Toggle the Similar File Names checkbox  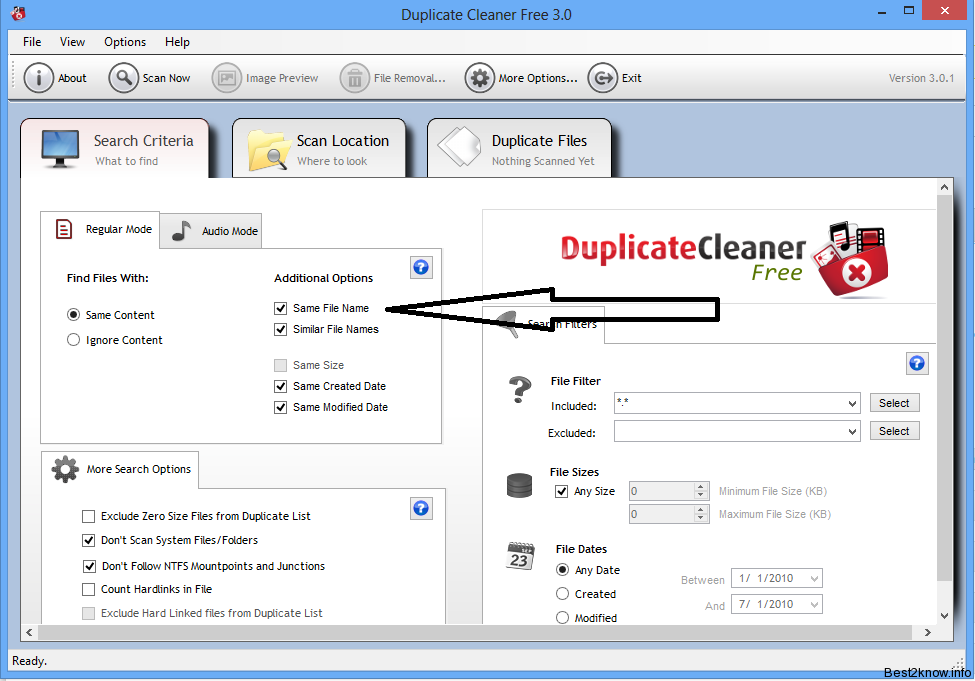[280, 329]
